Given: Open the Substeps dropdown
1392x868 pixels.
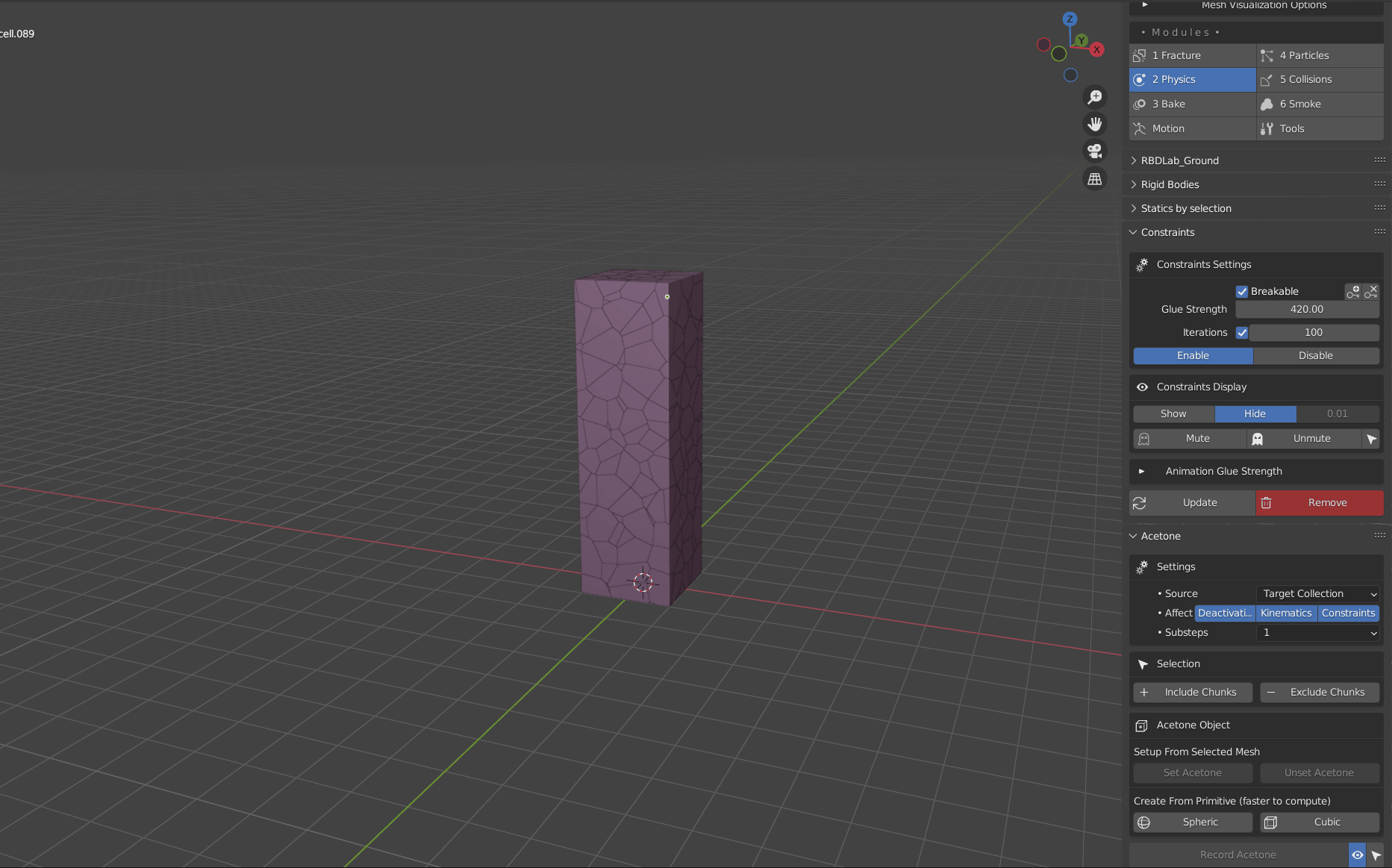Looking at the screenshot, I should coord(1318,633).
